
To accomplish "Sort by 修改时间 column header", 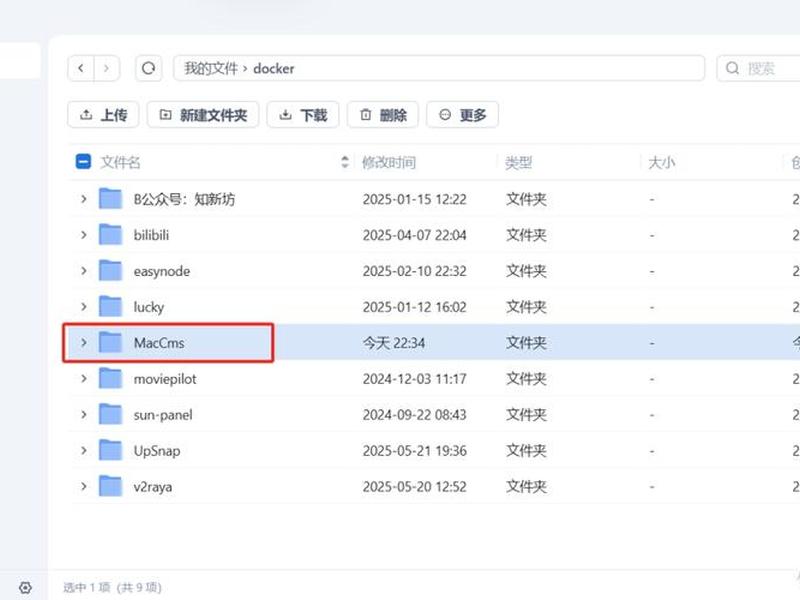I will coord(389,162).
